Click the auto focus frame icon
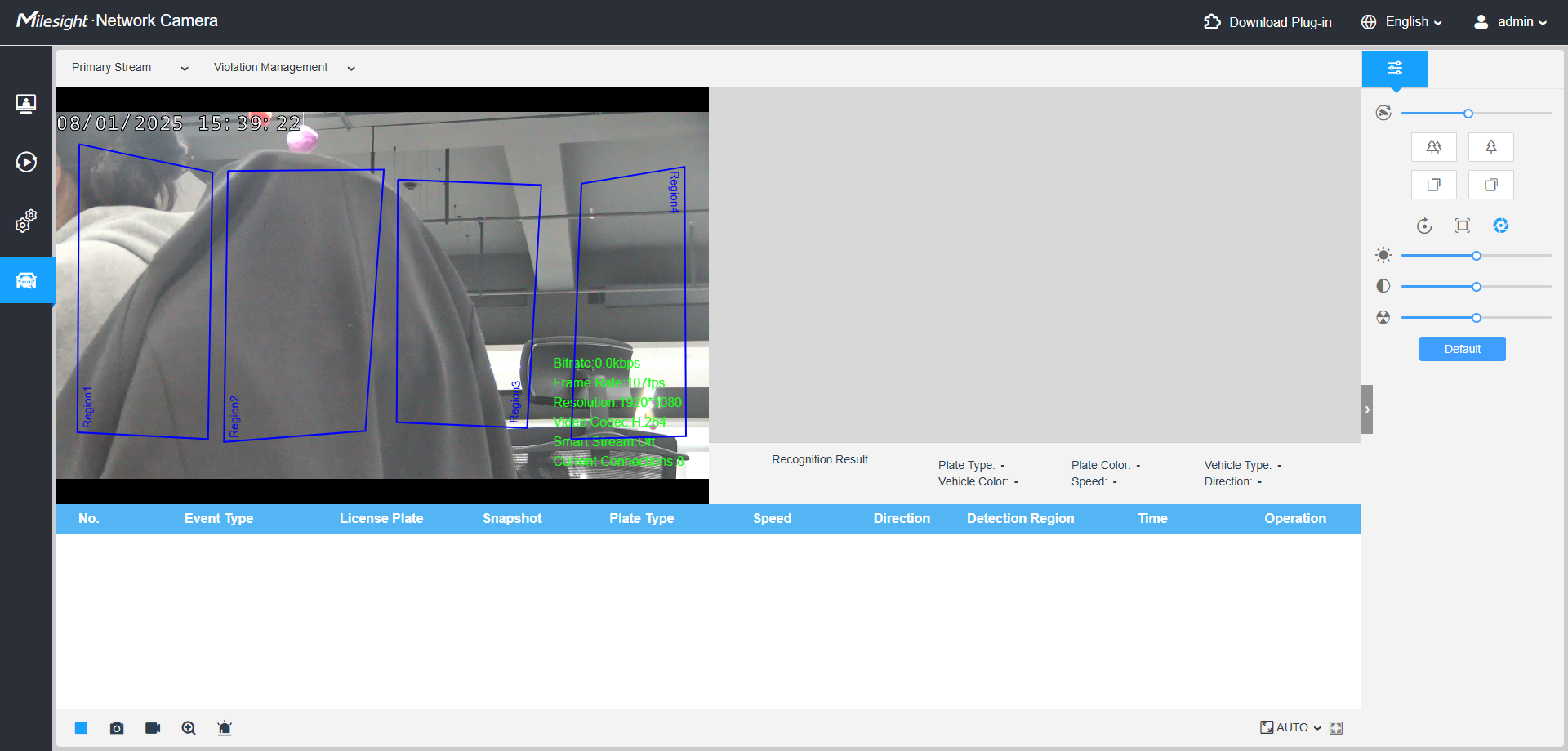 (x=1463, y=226)
